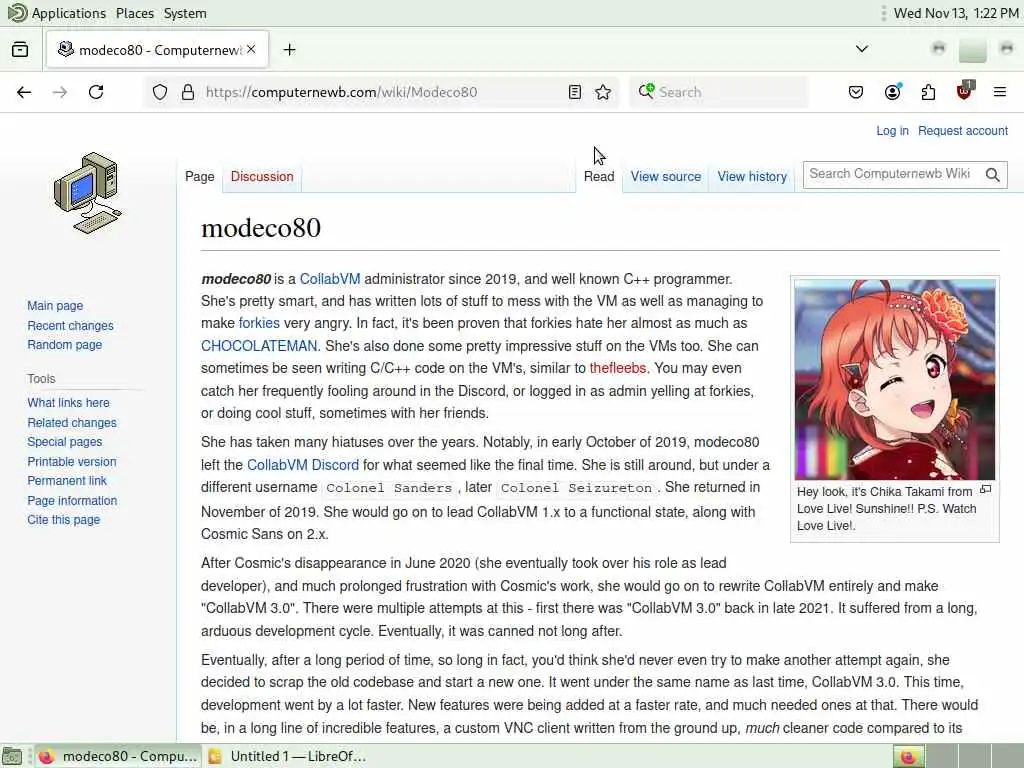Close the modeco80 browser tab

click(251, 49)
